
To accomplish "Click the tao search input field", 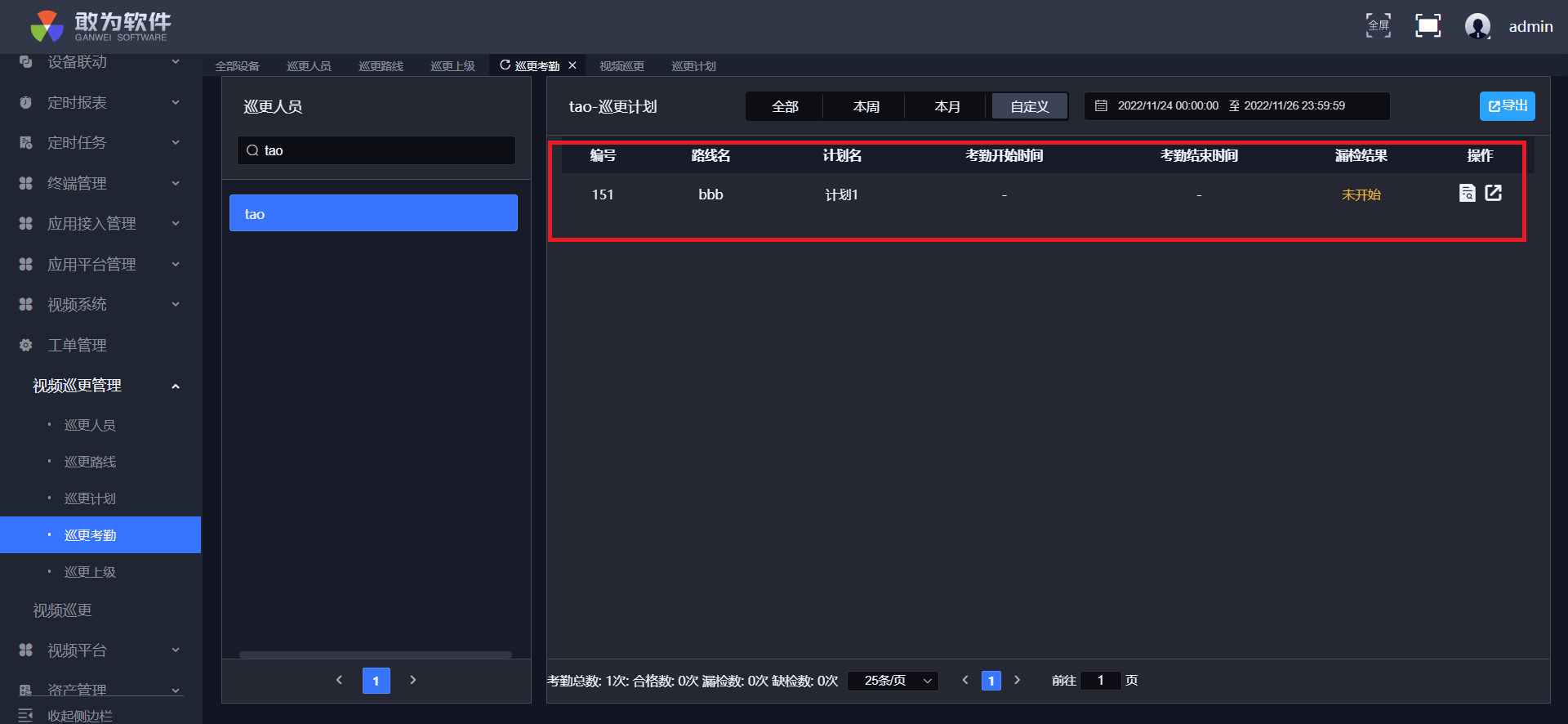I will (x=376, y=150).
